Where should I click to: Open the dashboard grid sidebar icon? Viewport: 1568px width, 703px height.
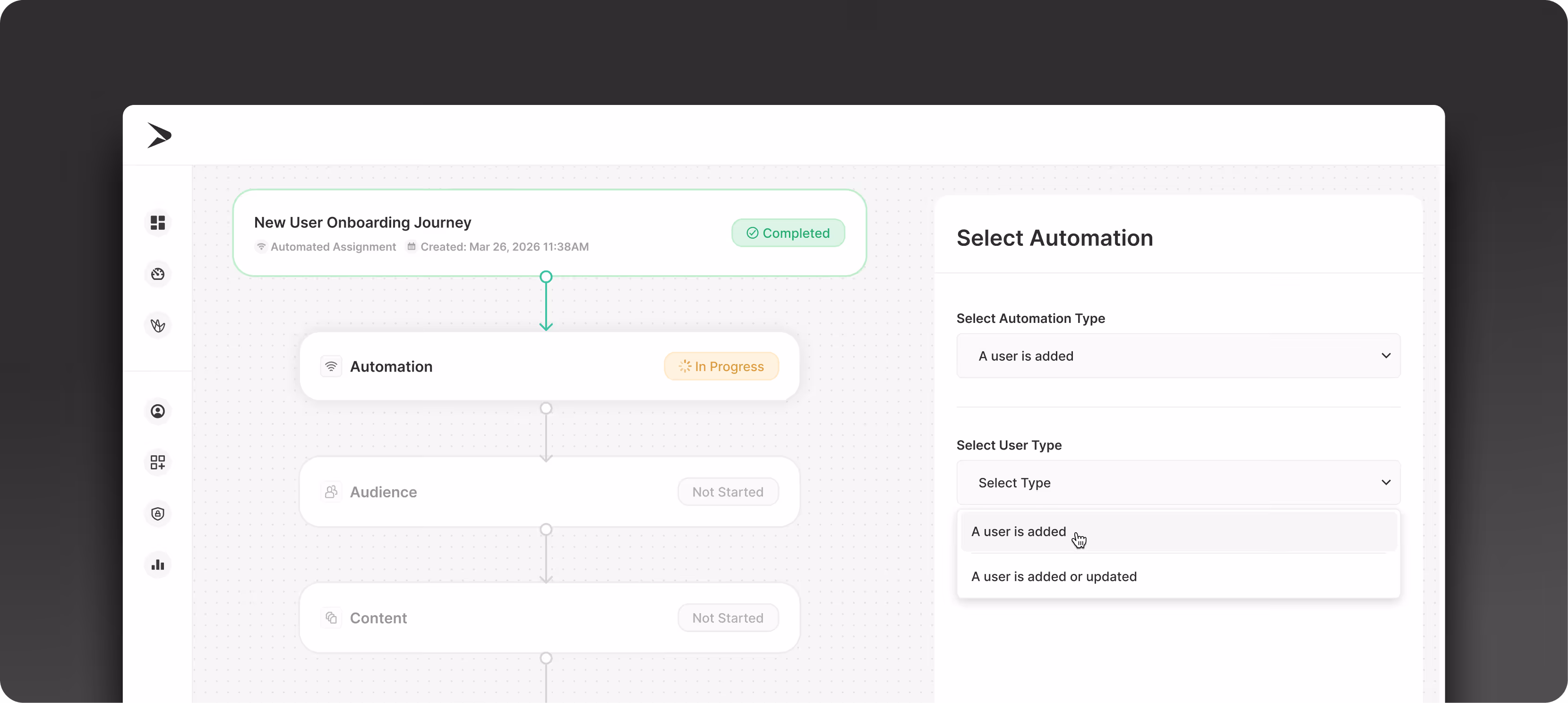158,223
